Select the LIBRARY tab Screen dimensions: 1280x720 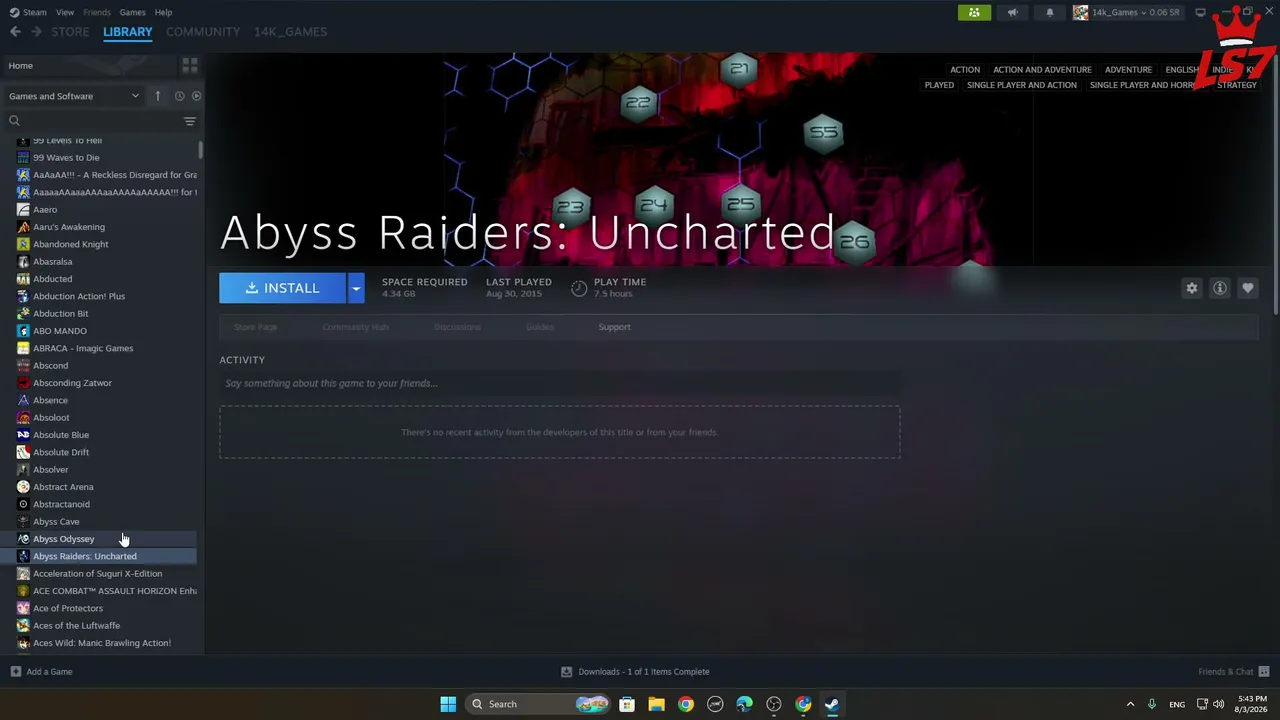[128, 32]
